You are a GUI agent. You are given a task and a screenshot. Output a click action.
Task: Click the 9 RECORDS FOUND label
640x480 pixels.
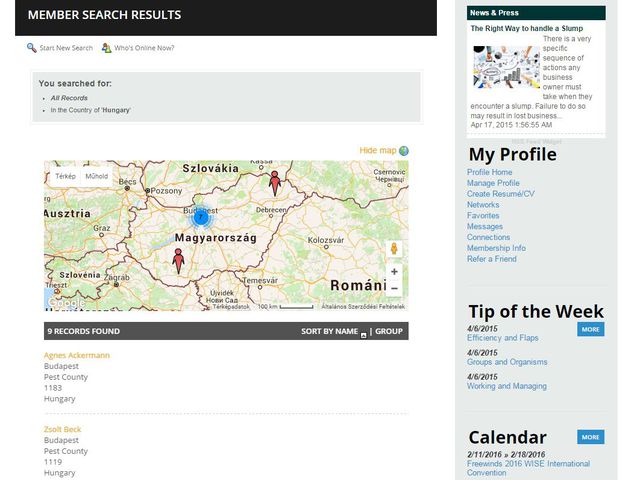(84, 331)
